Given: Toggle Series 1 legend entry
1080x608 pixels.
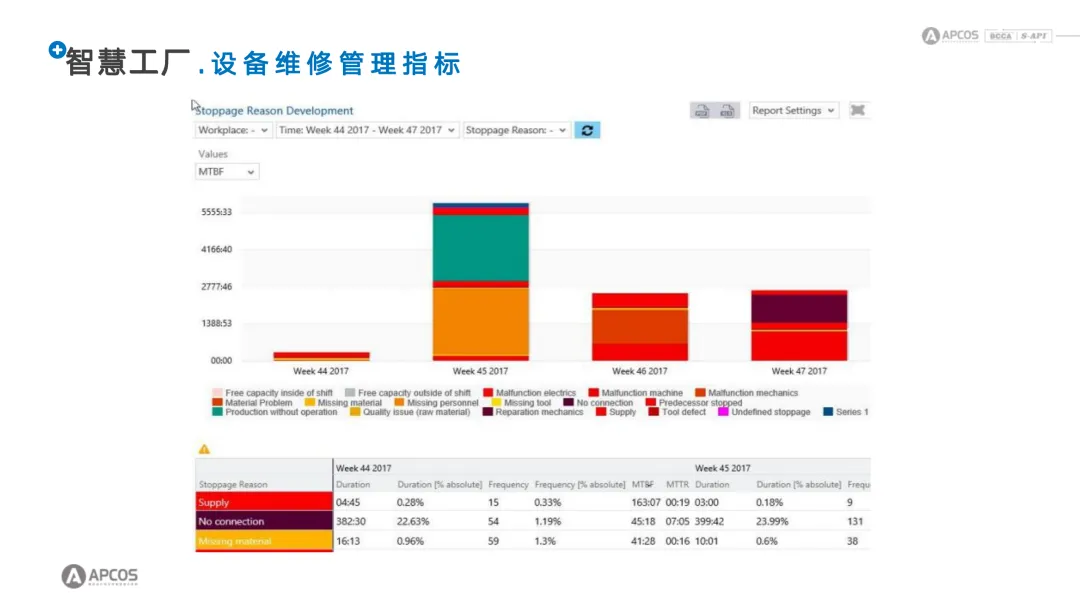Looking at the screenshot, I should pos(847,412).
